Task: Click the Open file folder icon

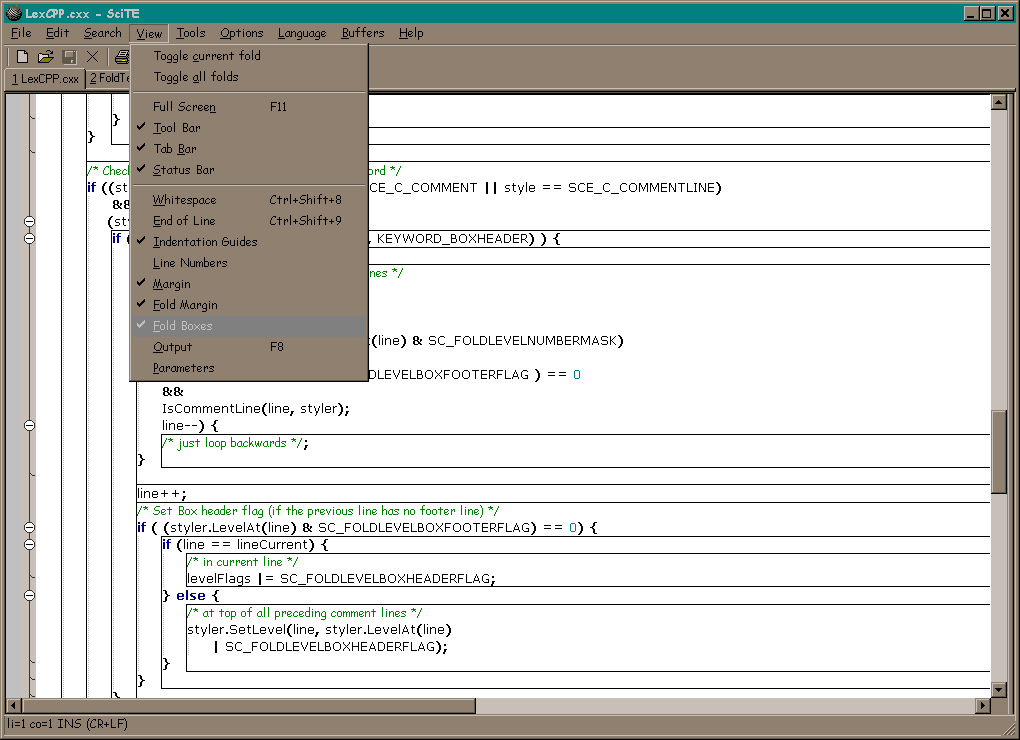Action: pyautogui.click(x=46, y=57)
